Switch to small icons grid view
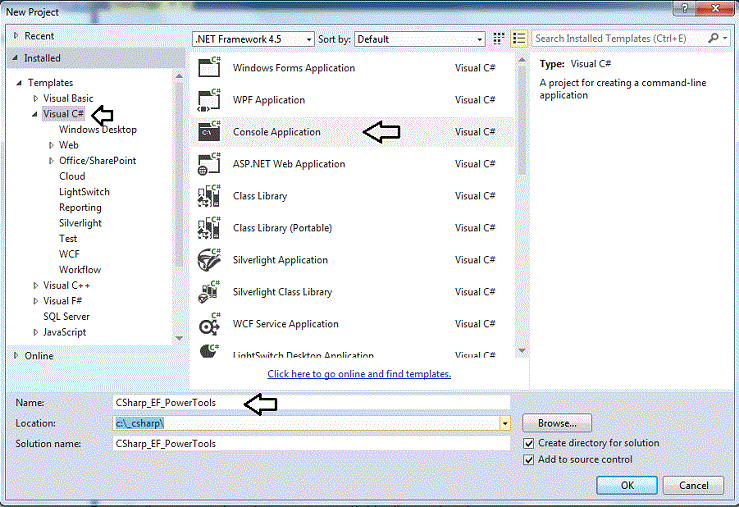739x507 pixels. 499,39
